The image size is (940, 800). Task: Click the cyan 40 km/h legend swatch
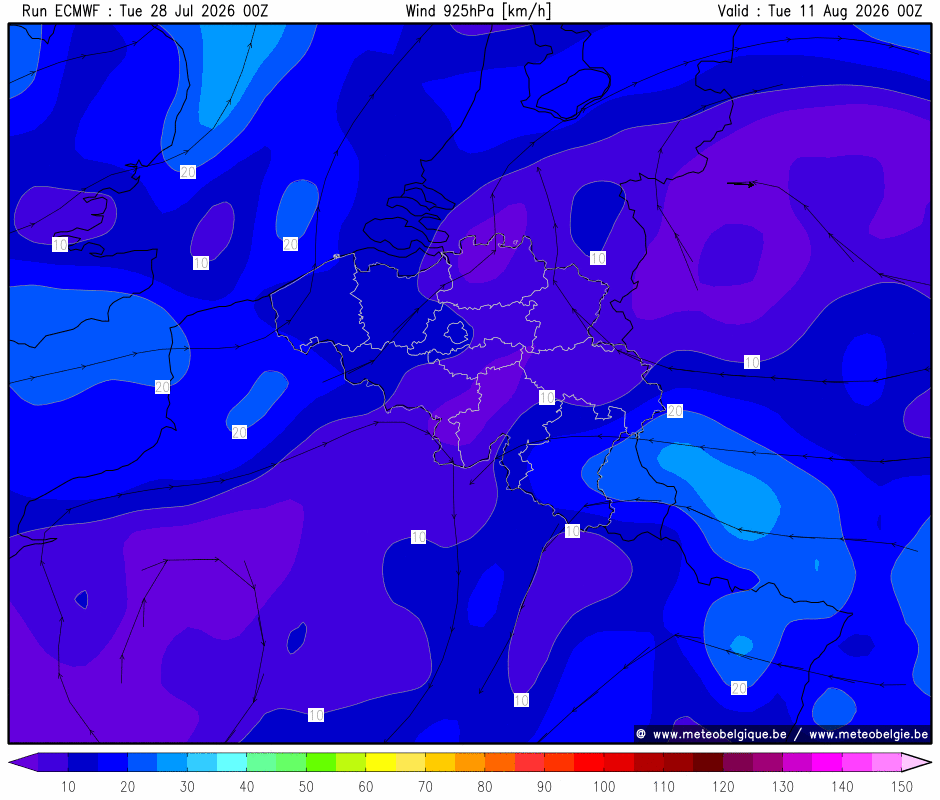(x=232, y=762)
